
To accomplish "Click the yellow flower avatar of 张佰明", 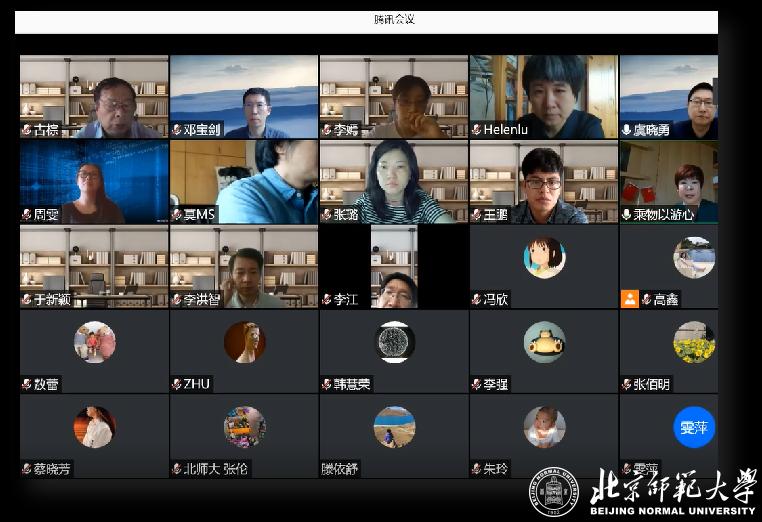I will point(693,342).
